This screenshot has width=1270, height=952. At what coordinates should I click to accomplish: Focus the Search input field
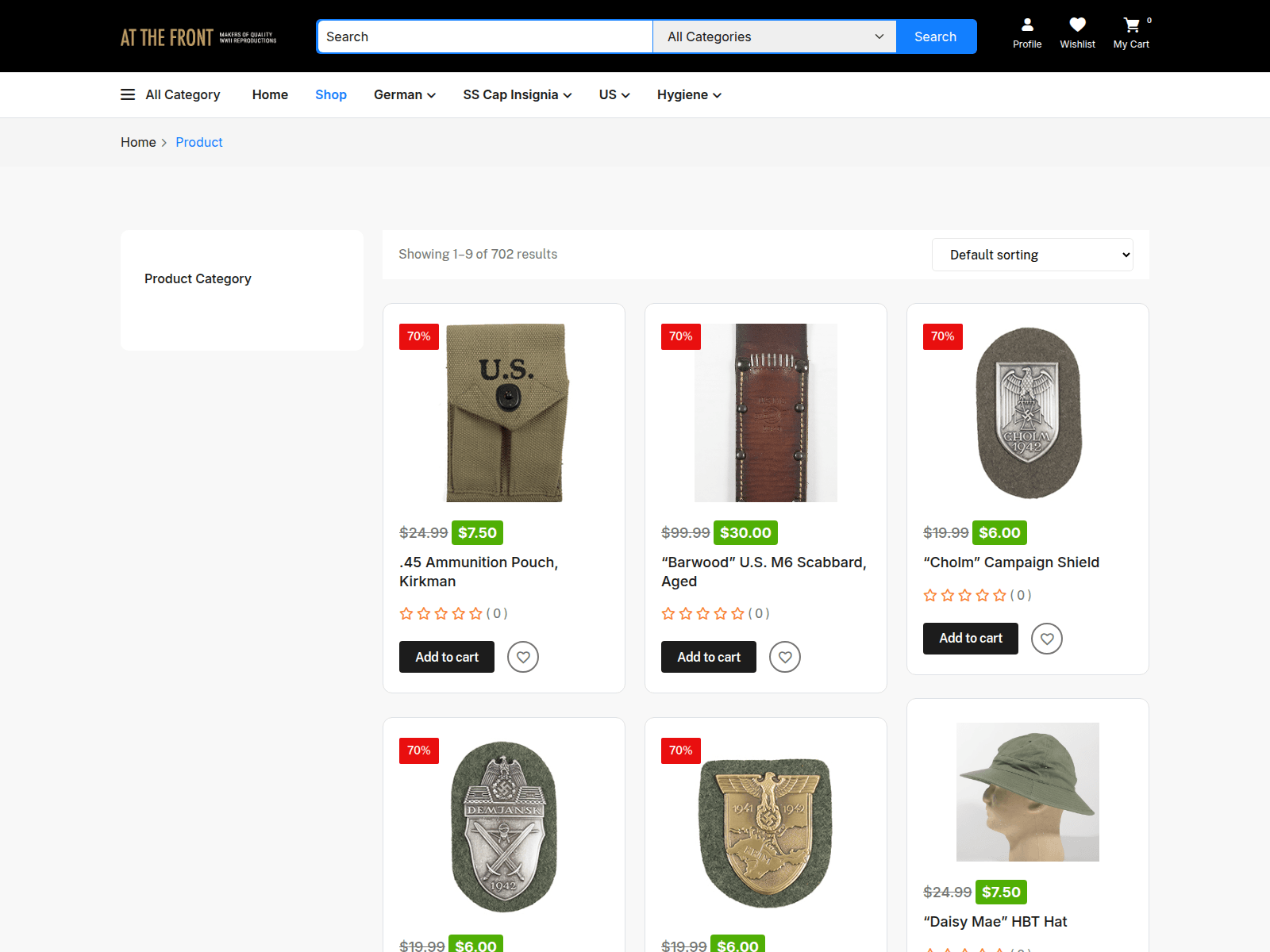[x=485, y=36]
